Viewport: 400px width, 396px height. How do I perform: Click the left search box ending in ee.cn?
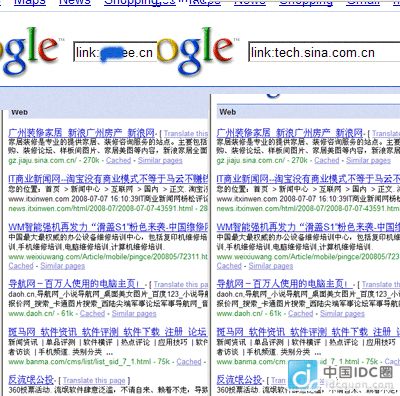(x=115, y=52)
